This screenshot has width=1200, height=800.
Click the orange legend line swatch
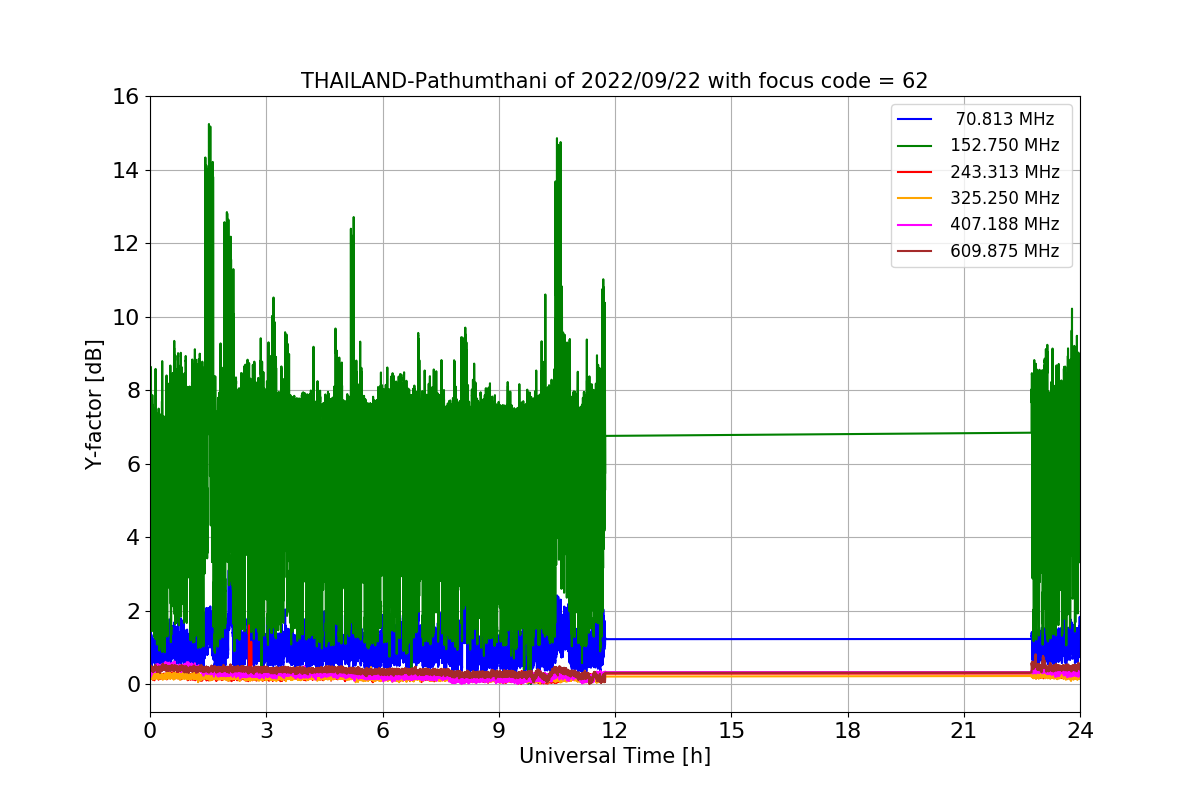(x=915, y=199)
